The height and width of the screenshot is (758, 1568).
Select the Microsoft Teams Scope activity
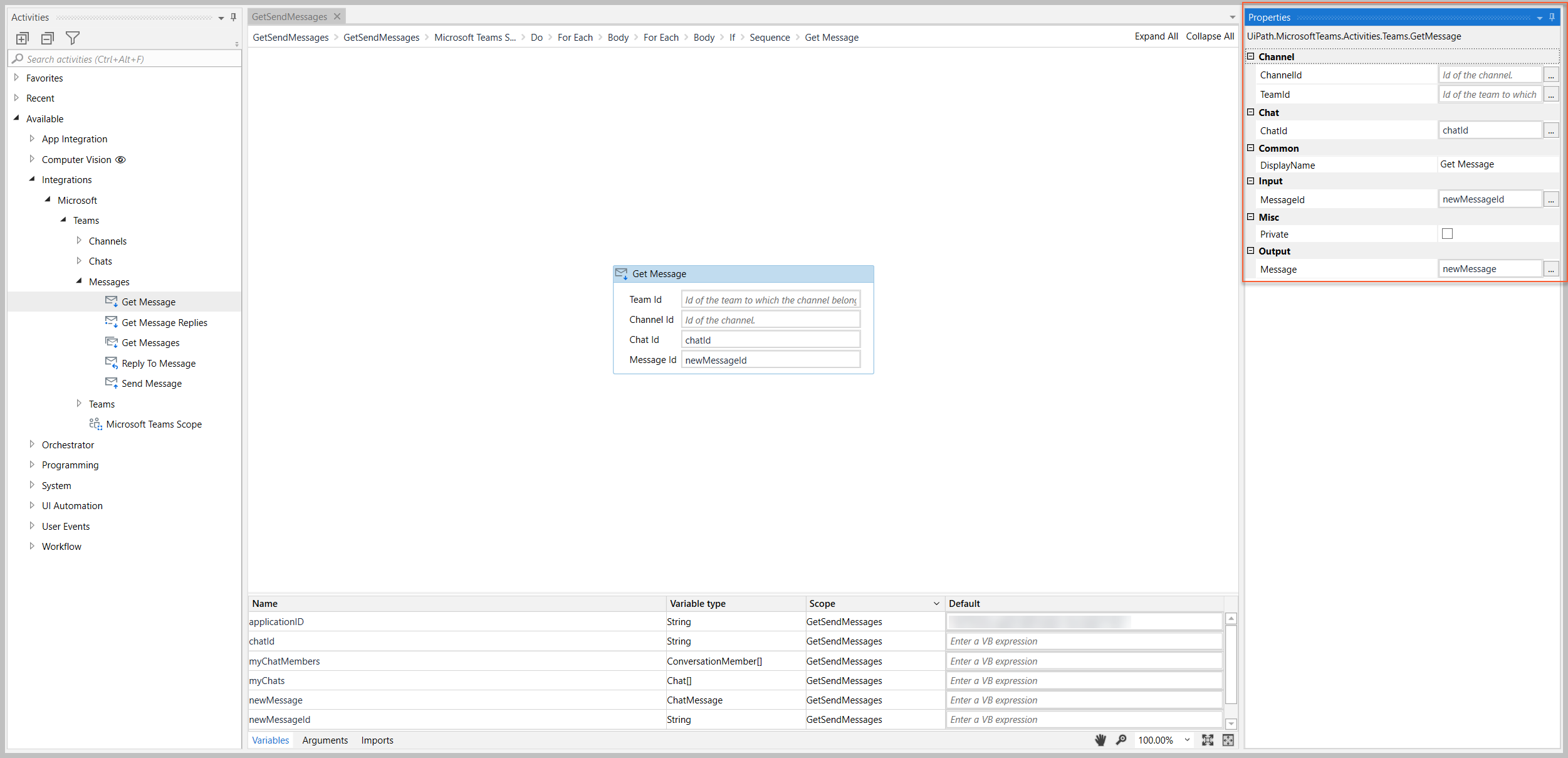tap(154, 424)
